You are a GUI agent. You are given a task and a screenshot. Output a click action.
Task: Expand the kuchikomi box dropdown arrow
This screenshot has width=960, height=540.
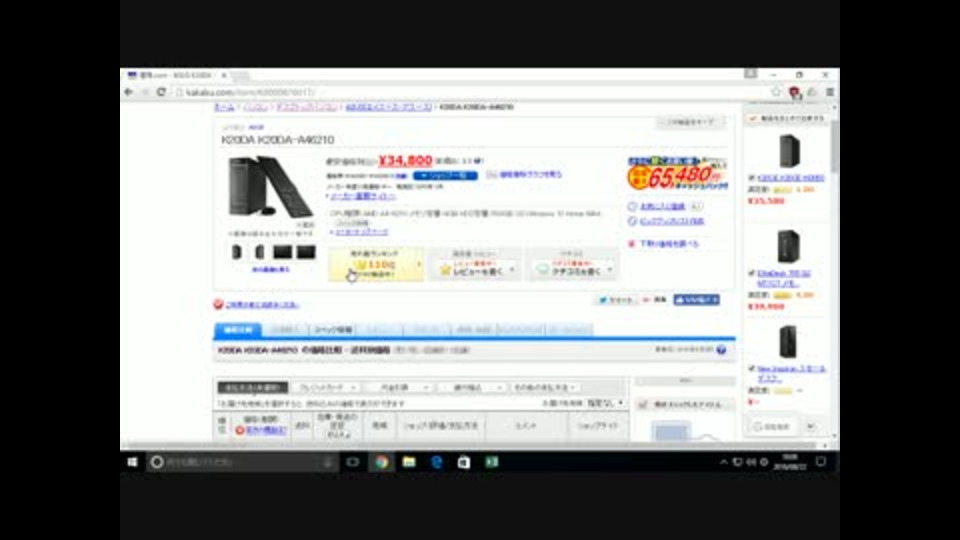click(x=610, y=269)
